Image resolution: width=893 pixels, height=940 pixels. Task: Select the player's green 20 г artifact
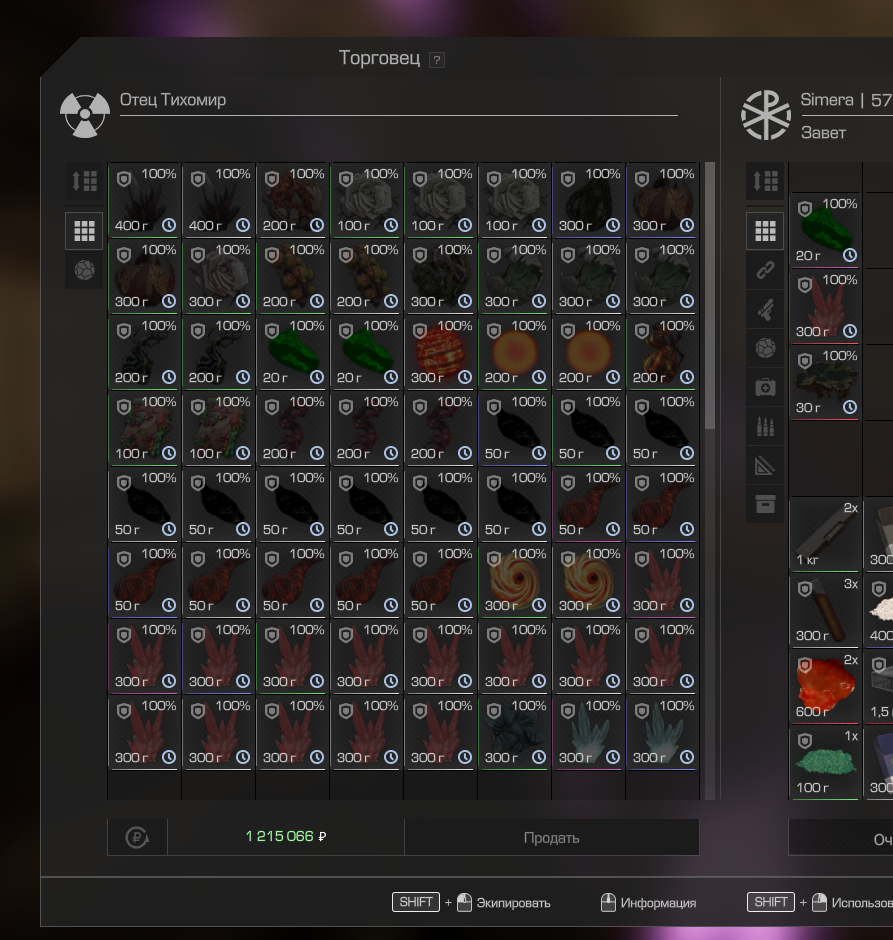tap(825, 231)
